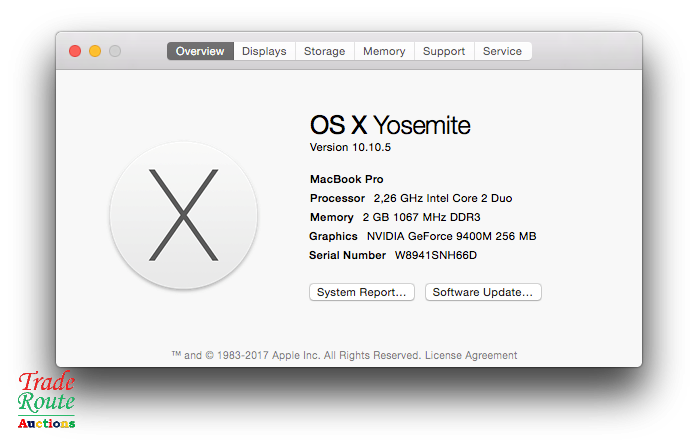Screen dimensions: 698x447
Task: Open the Displays tab
Action: [264, 51]
